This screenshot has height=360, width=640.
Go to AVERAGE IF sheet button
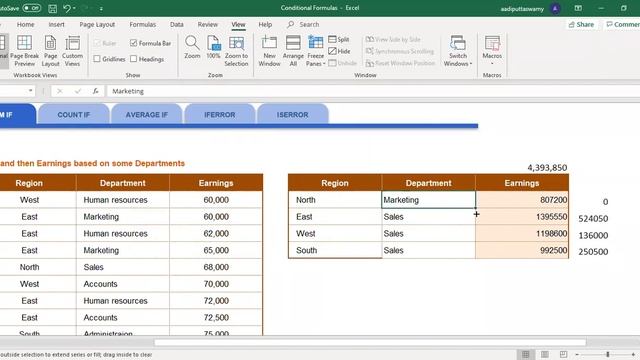[147, 114]
